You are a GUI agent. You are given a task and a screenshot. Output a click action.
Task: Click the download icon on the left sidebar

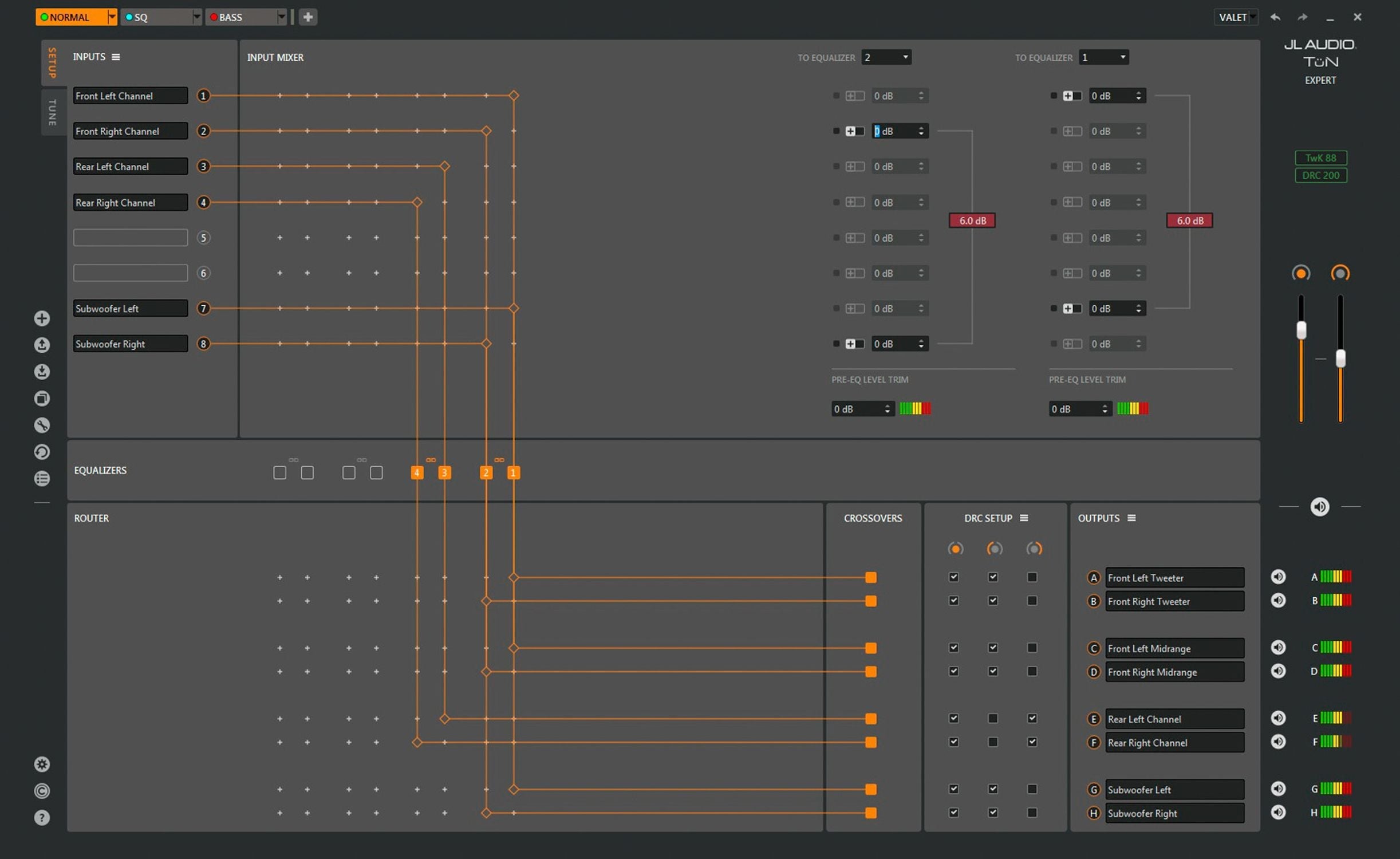(40, 371)
